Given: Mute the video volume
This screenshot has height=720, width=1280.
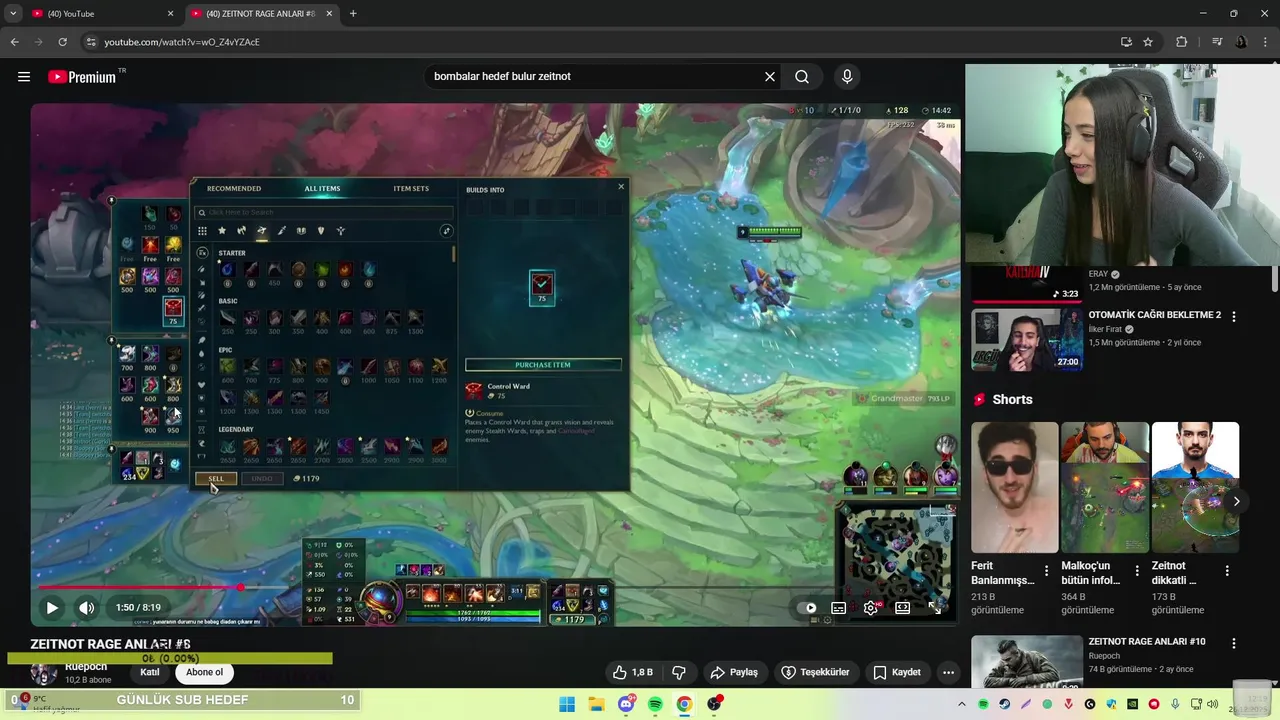Looking at the screenshot, I should (87, 607).
